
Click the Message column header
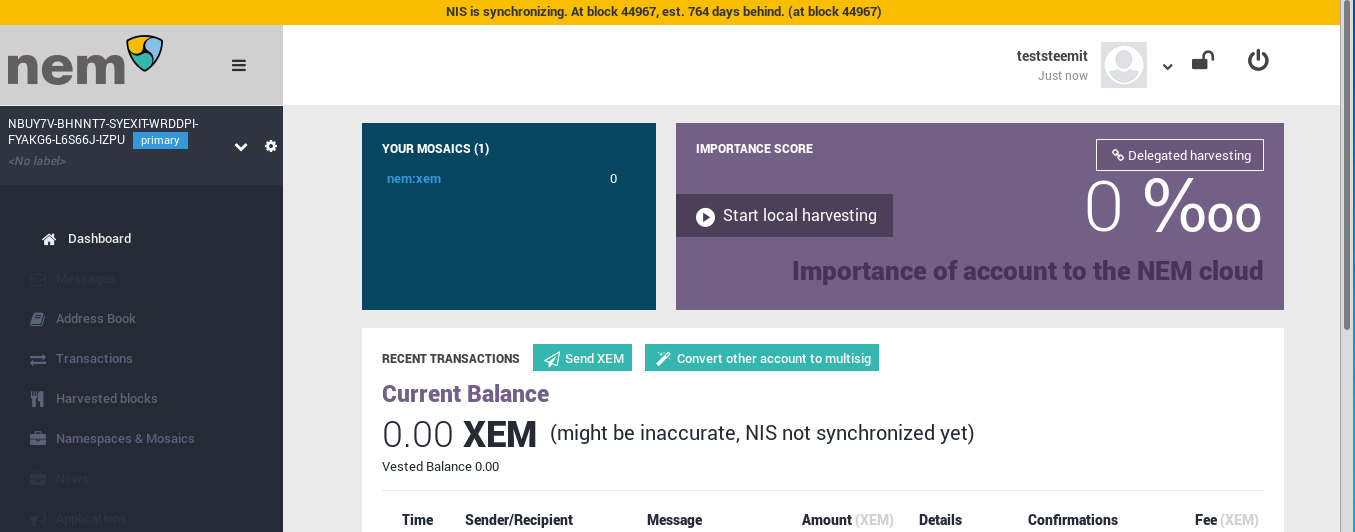tap(674, 520)
